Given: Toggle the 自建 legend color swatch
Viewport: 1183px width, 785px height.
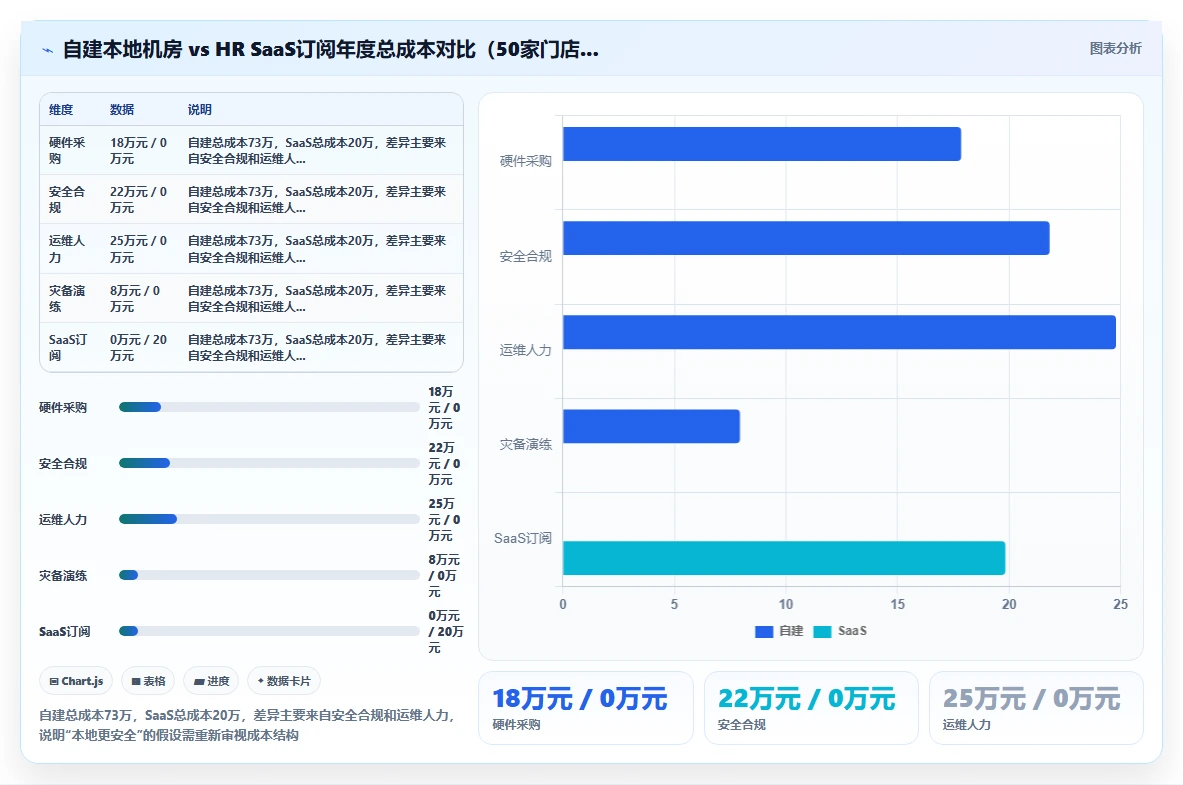Looking at the screenshot, I should [764, 631].
